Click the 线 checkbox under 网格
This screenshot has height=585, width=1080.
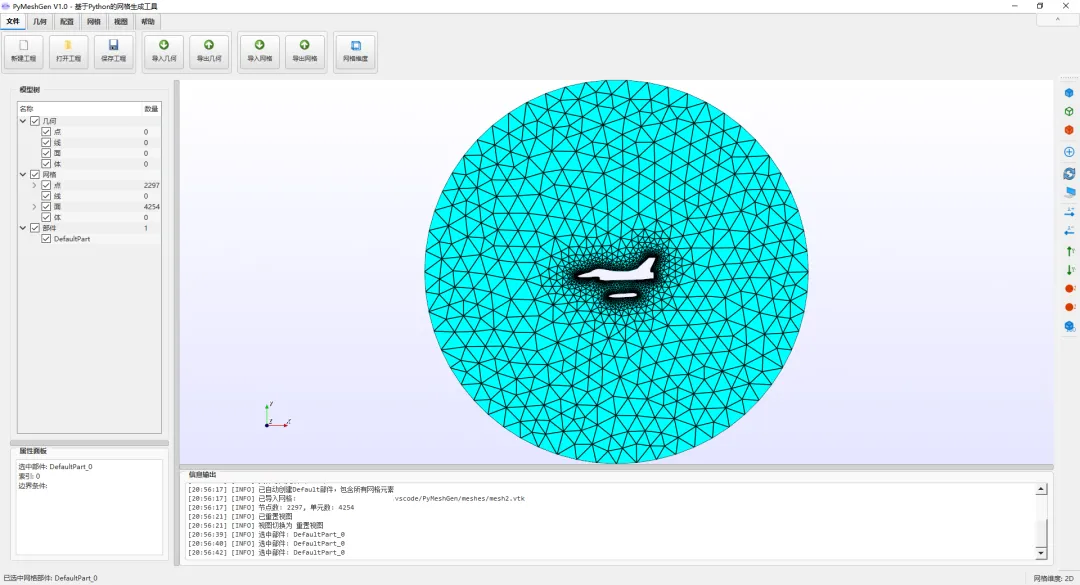(46, 196)
